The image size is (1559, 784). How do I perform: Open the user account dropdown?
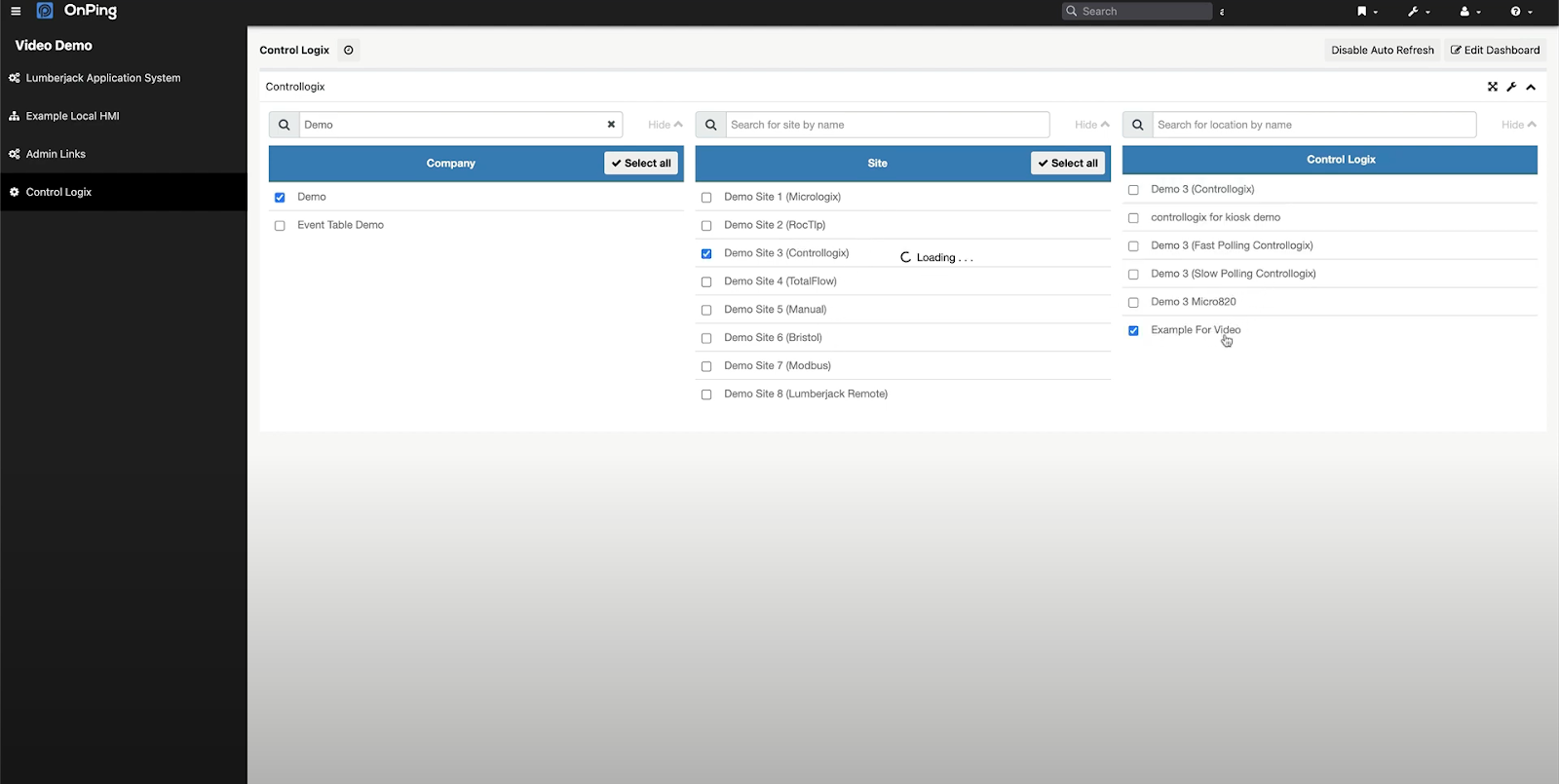coord(1470,12)
